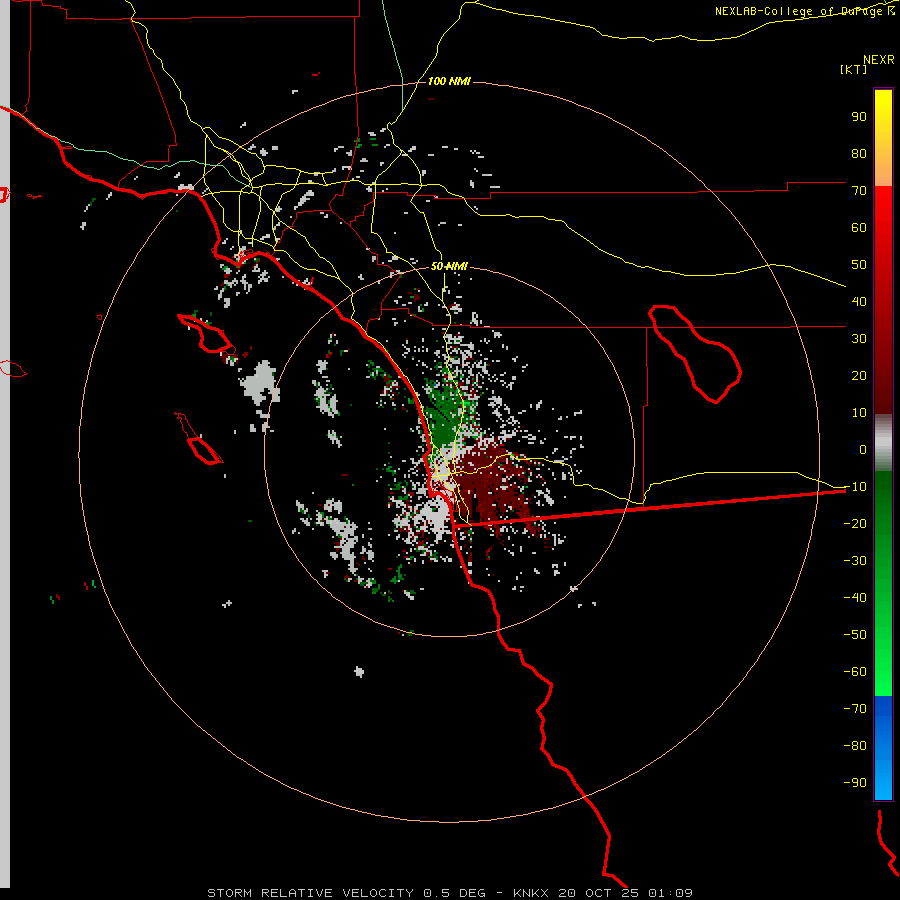Click the -60 knot label on the scale

[855, 672]
